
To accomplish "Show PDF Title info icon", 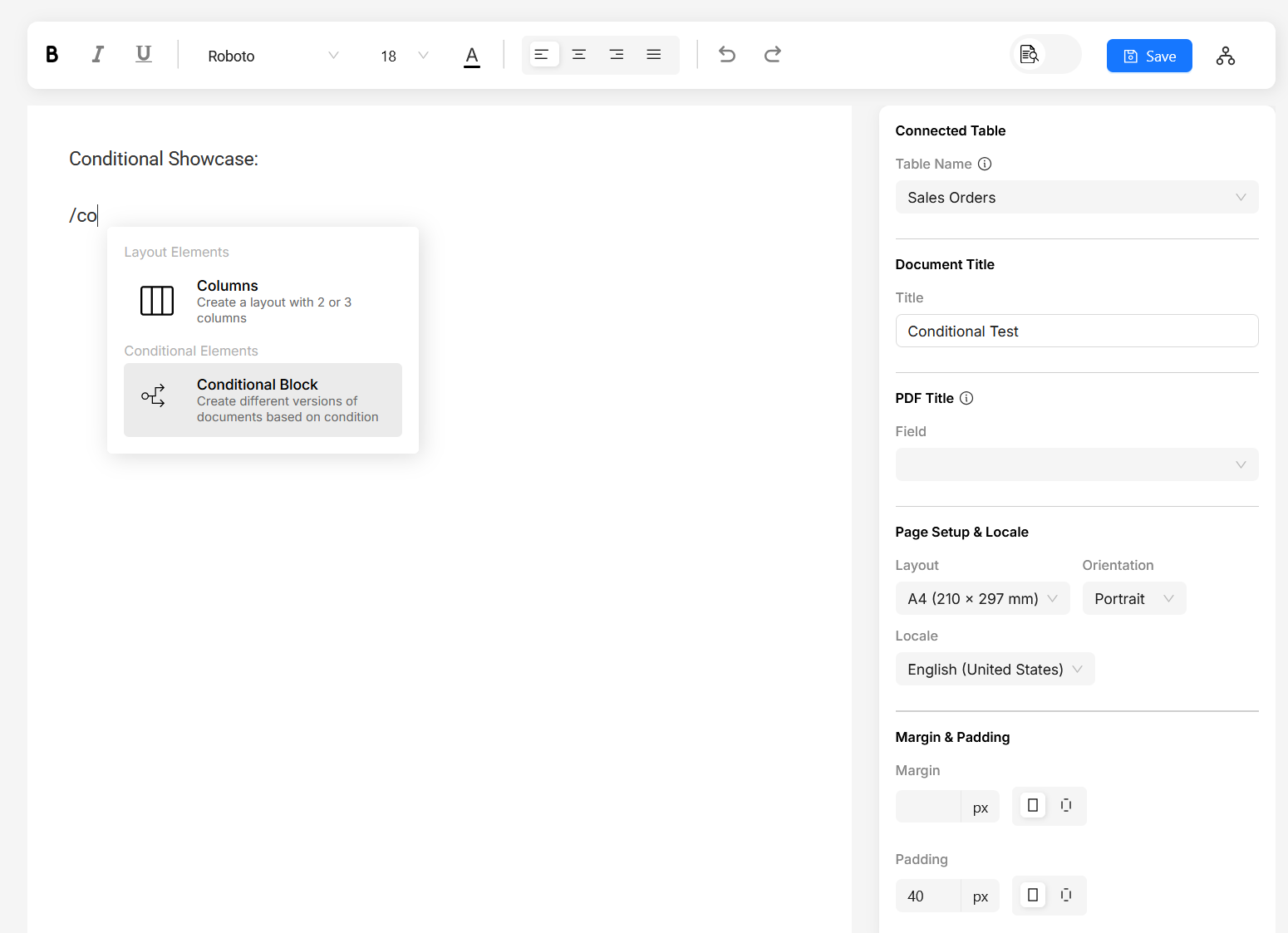I will (x=966, y=398).
